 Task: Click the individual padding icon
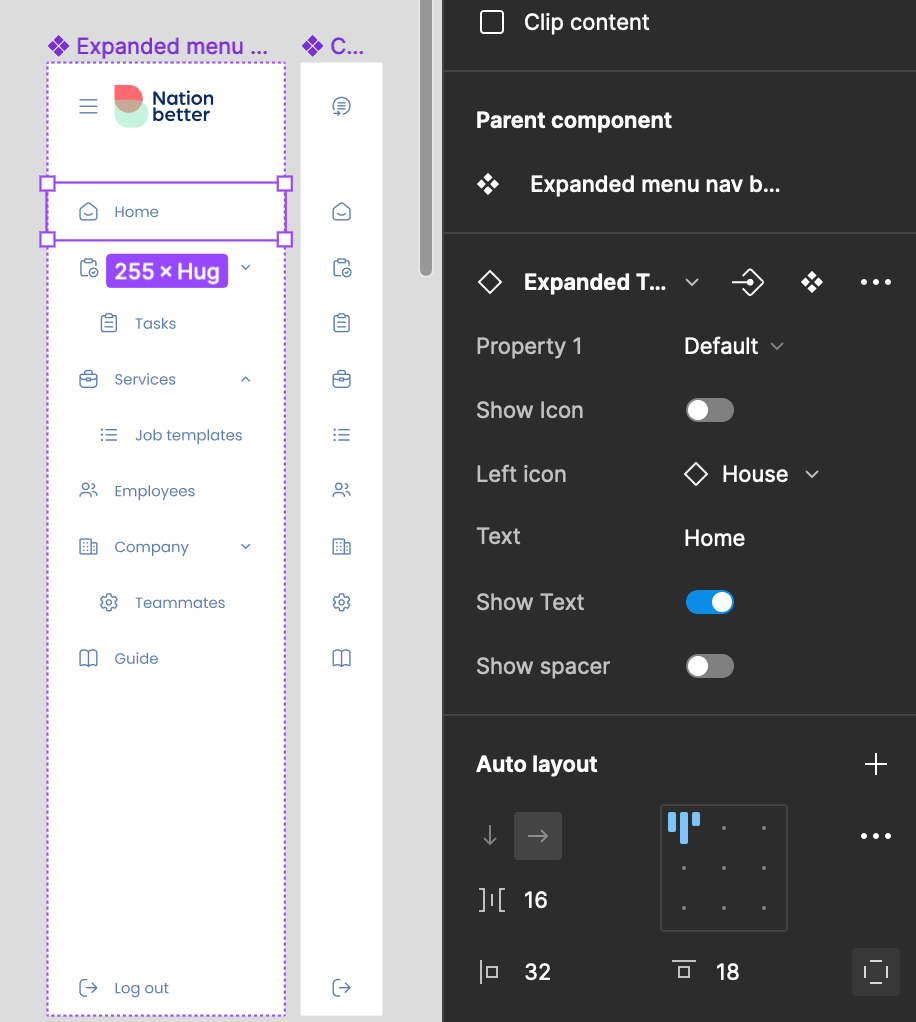(875, 972)
